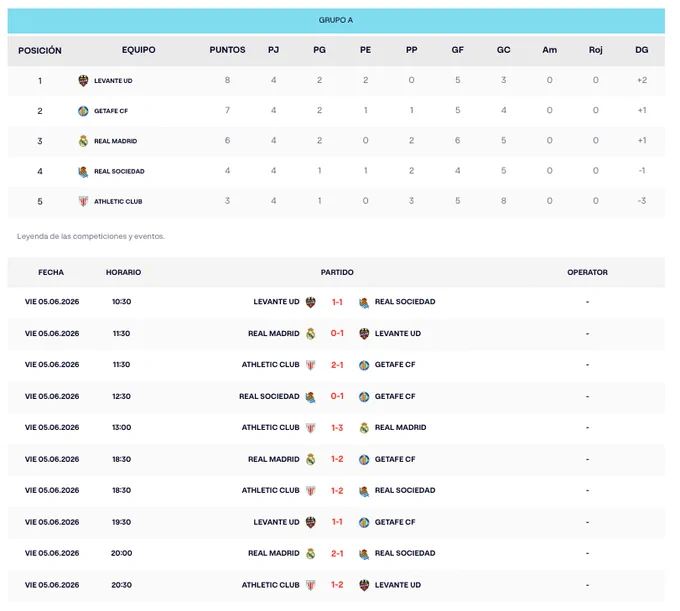680x611 pixels.
Task: Click REAL SOCIEDAD name in 20:00 match
Action: coord(405,553)
